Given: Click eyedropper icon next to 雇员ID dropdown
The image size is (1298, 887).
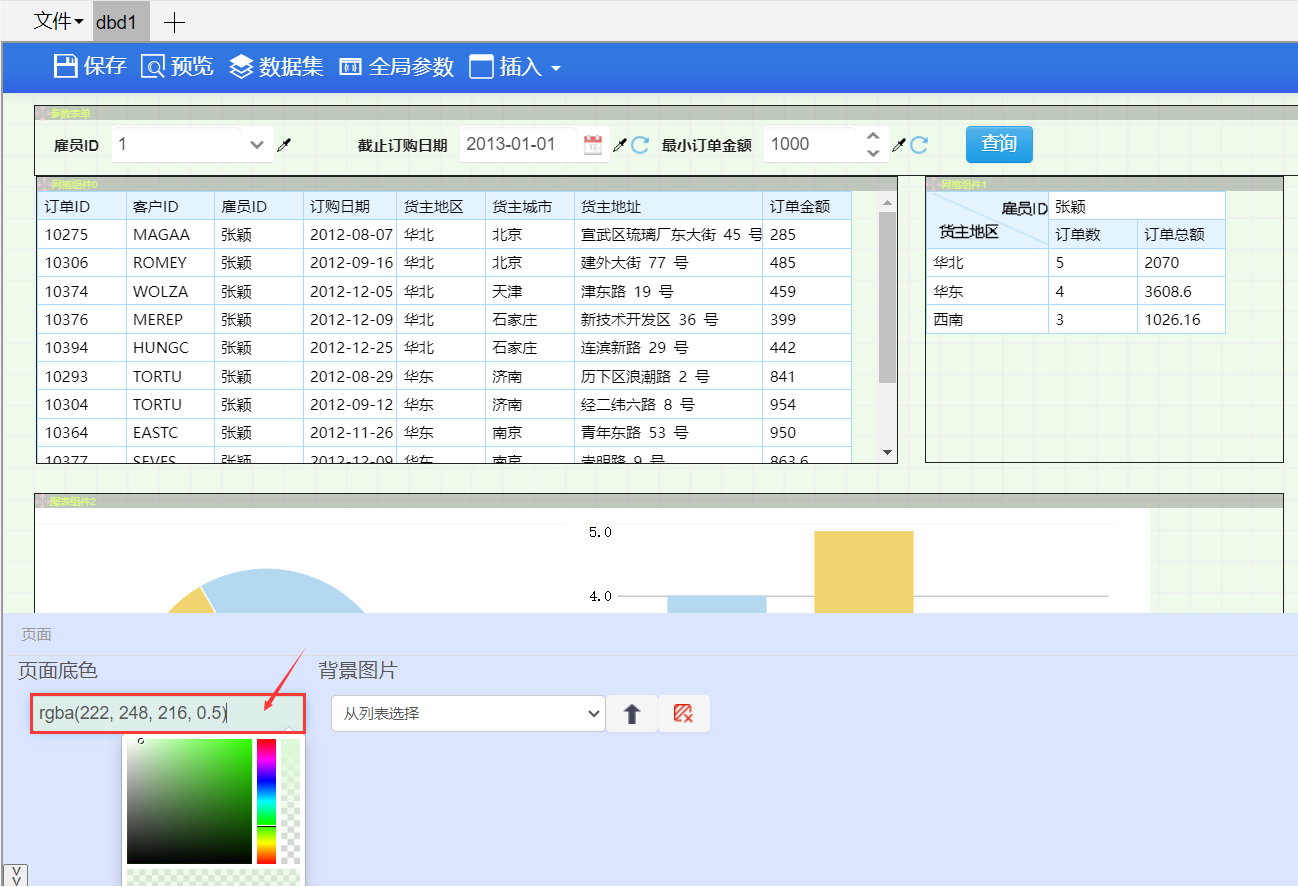Looking at the screenshot, I should pos(284,145).
